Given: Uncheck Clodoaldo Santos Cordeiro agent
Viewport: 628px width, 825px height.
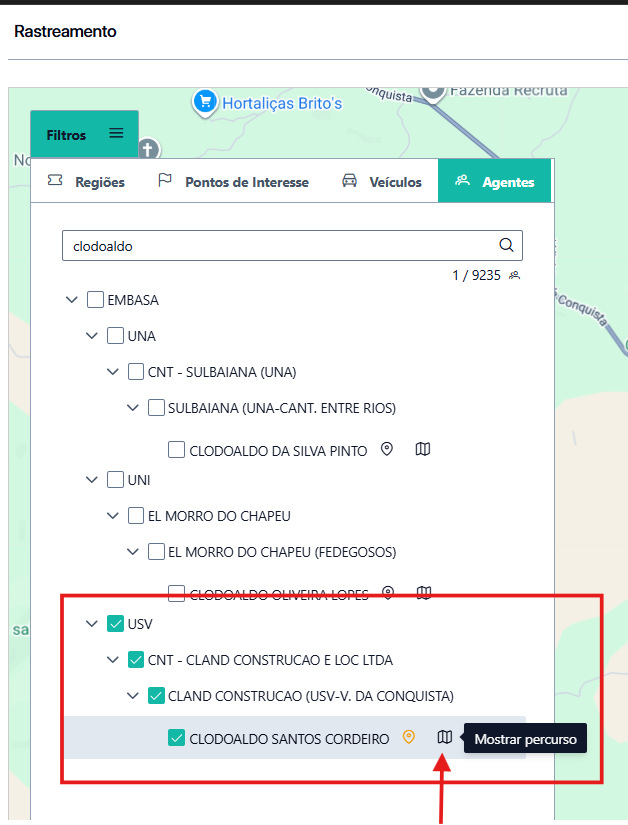Looking at the screenshot, I should pos(177,738).
